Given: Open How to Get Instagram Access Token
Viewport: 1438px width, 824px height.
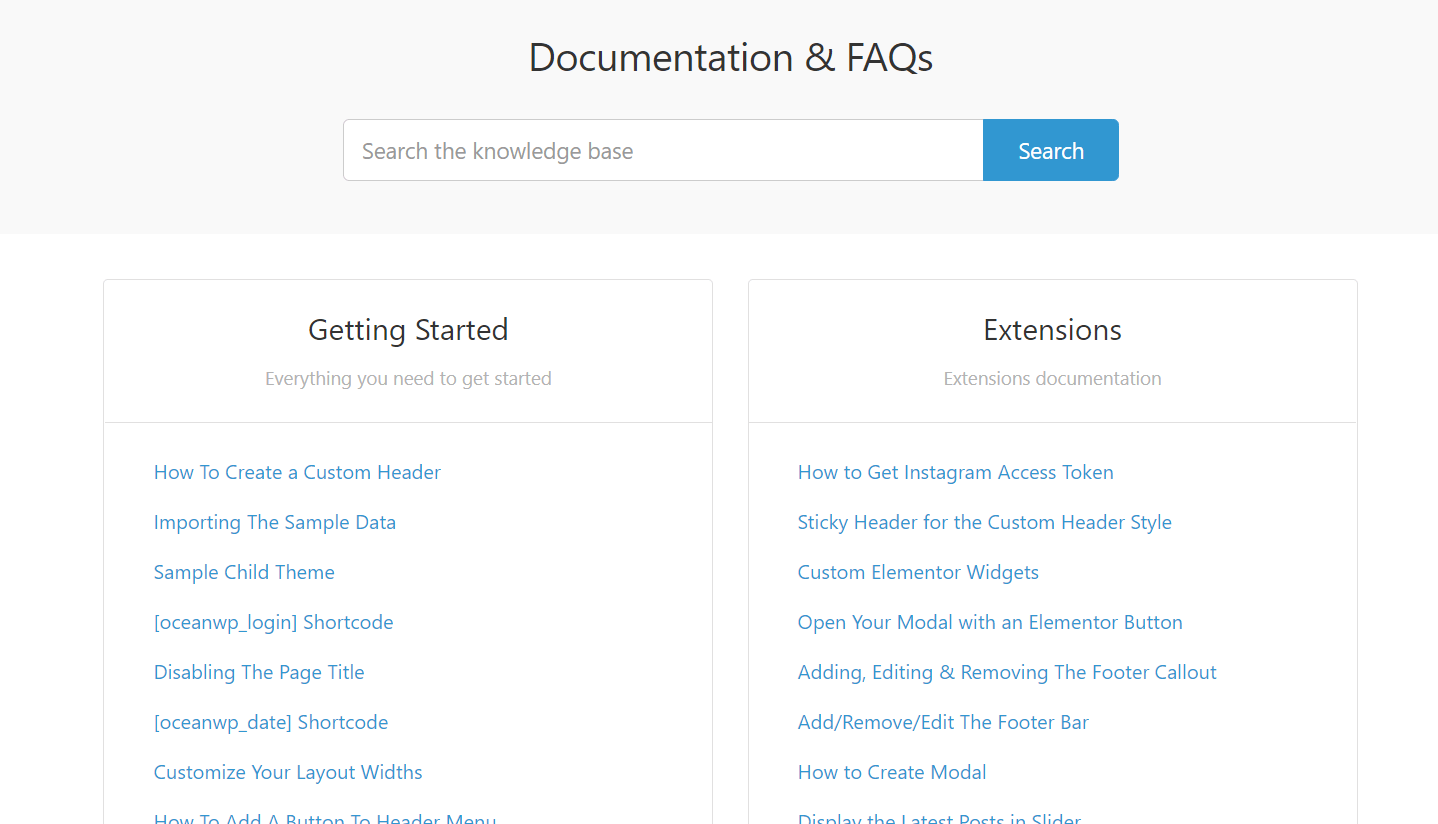Looking at the screenshot, I should tap(955, 472).
